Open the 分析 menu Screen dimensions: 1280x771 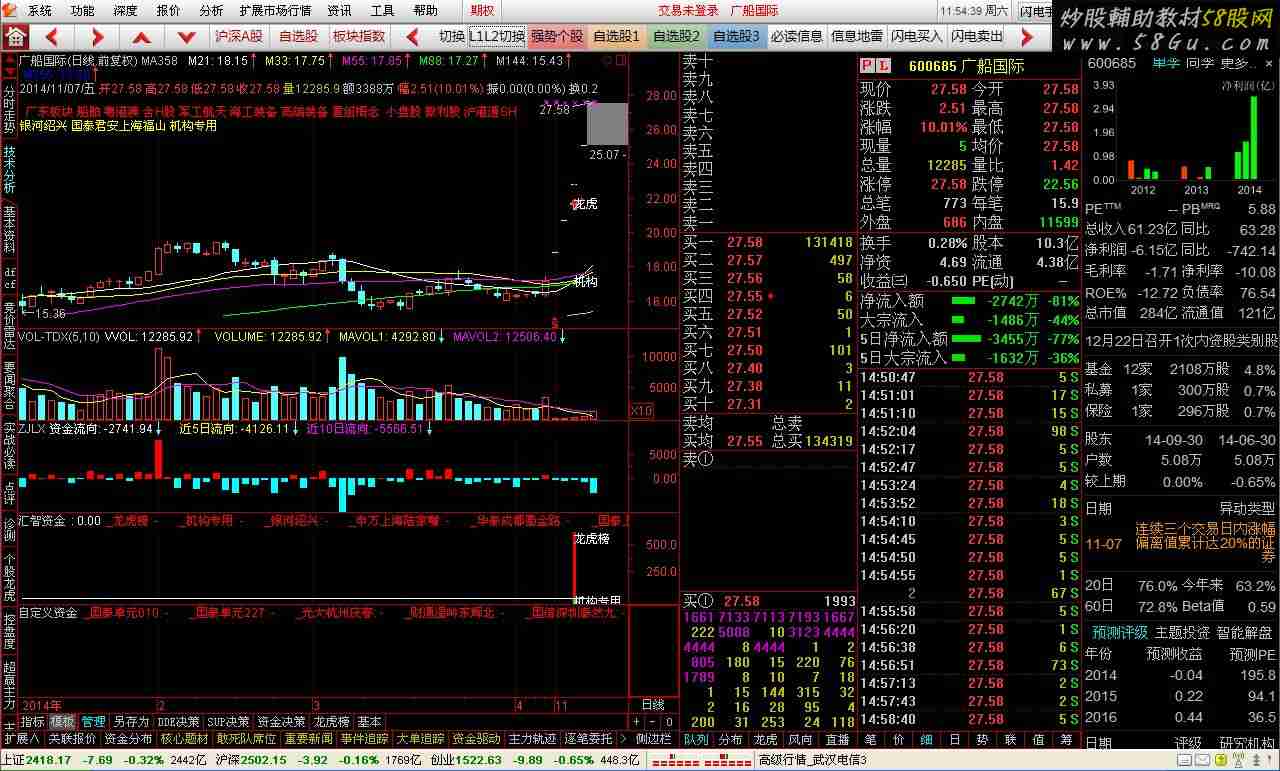coord(211,10)
